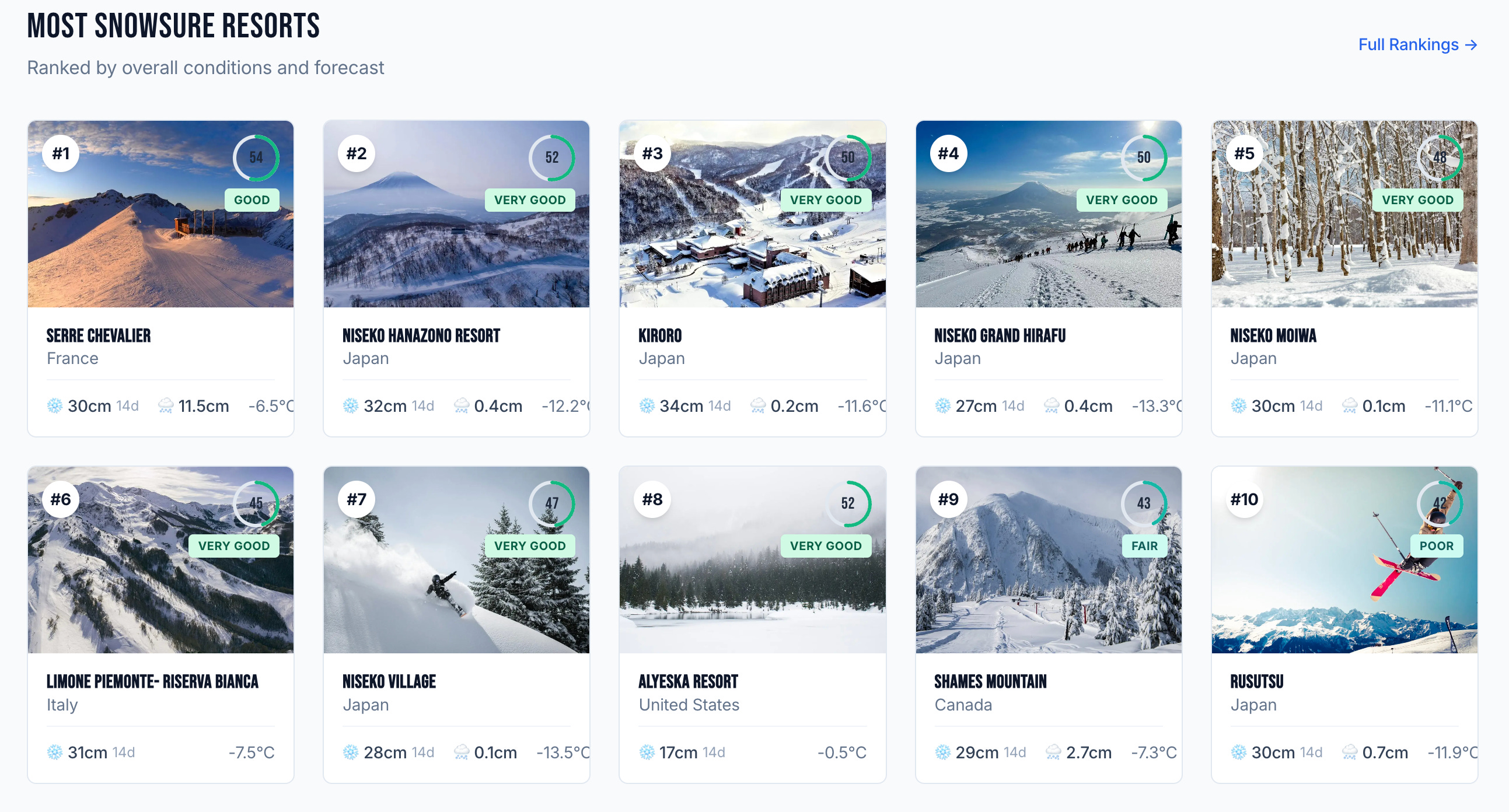Viewport: 1509px width, 812px height.
Task: Open the Alyeska Resort card title
Action: tap(688, 681)
